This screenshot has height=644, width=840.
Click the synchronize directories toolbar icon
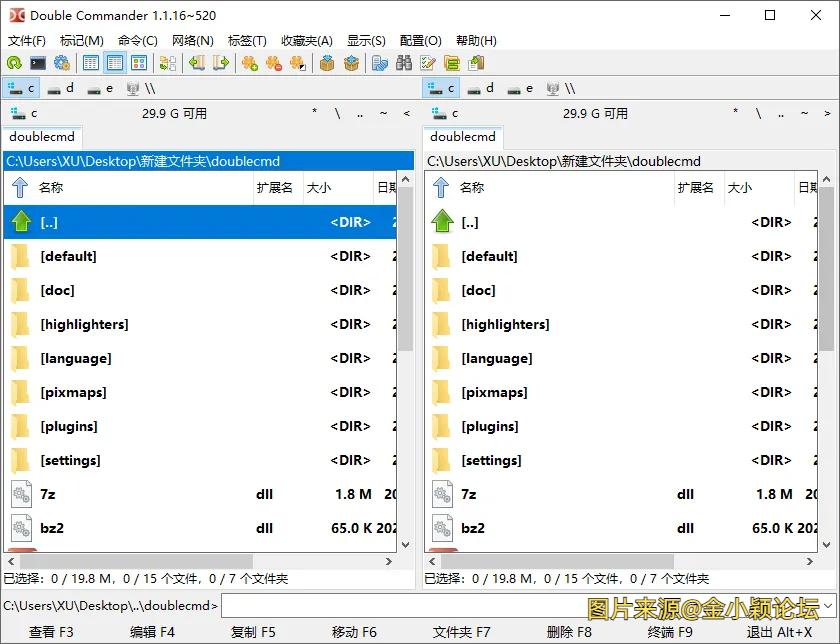[x=167, y=63]
